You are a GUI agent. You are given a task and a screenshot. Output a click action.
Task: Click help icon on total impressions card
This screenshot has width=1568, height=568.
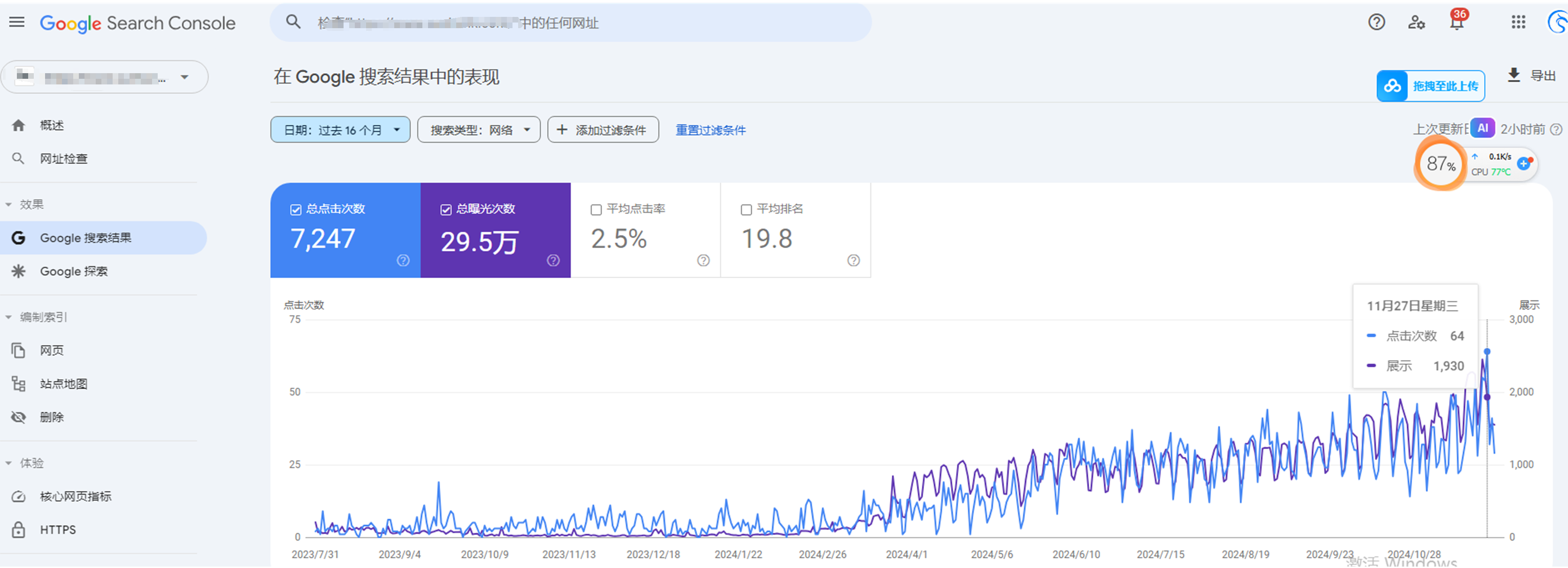click(553, 260)
